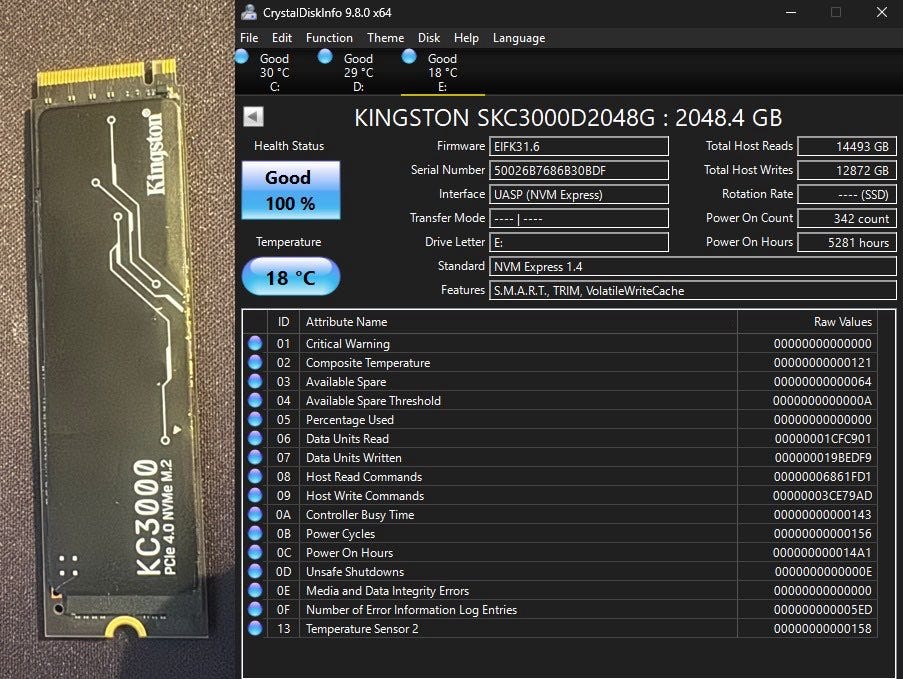903x679 pixels.
Task: Click the Power On Hours value 5281 hours
Action: tap(847, 242)
